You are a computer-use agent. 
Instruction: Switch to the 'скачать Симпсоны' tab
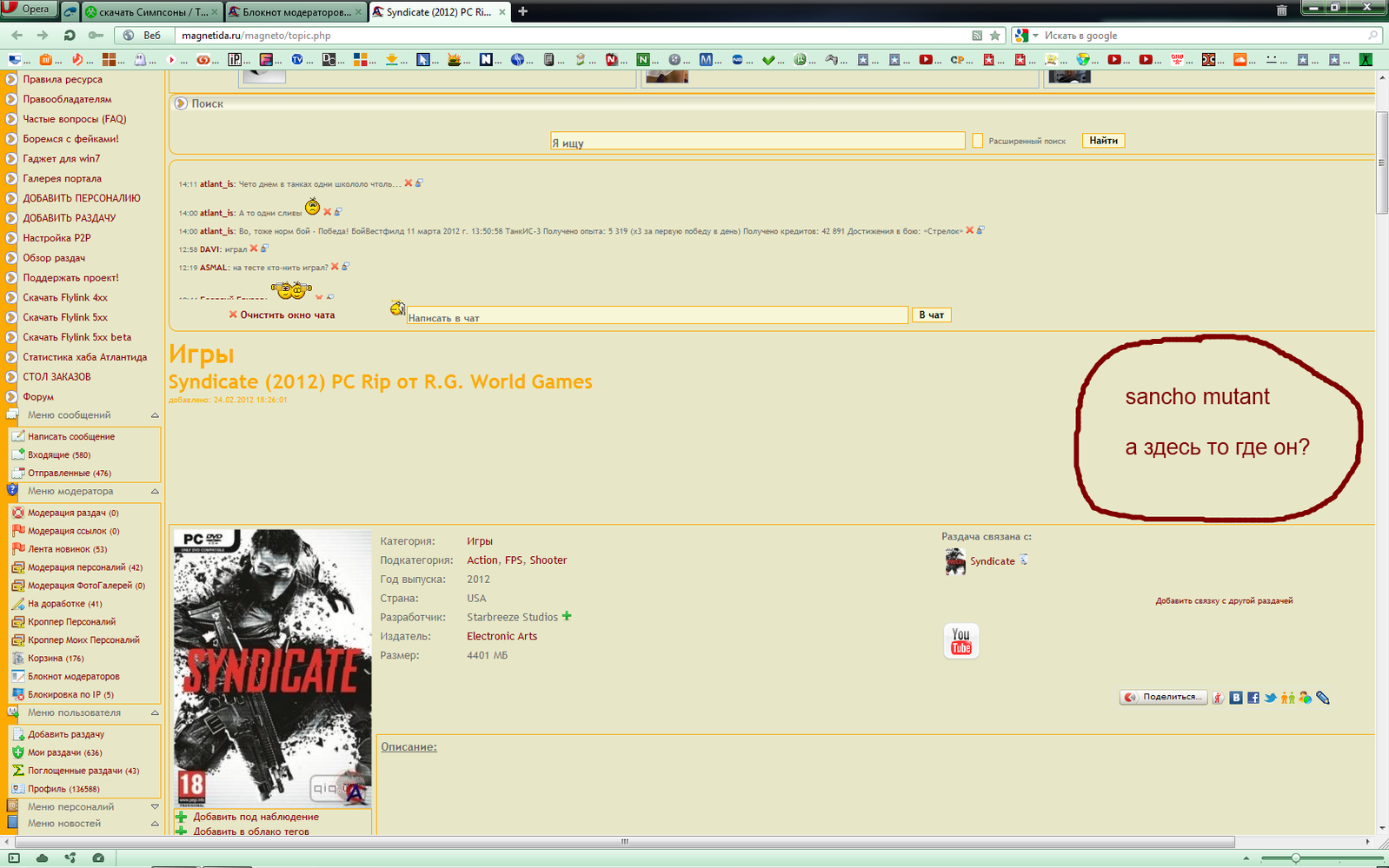point(151,12)
